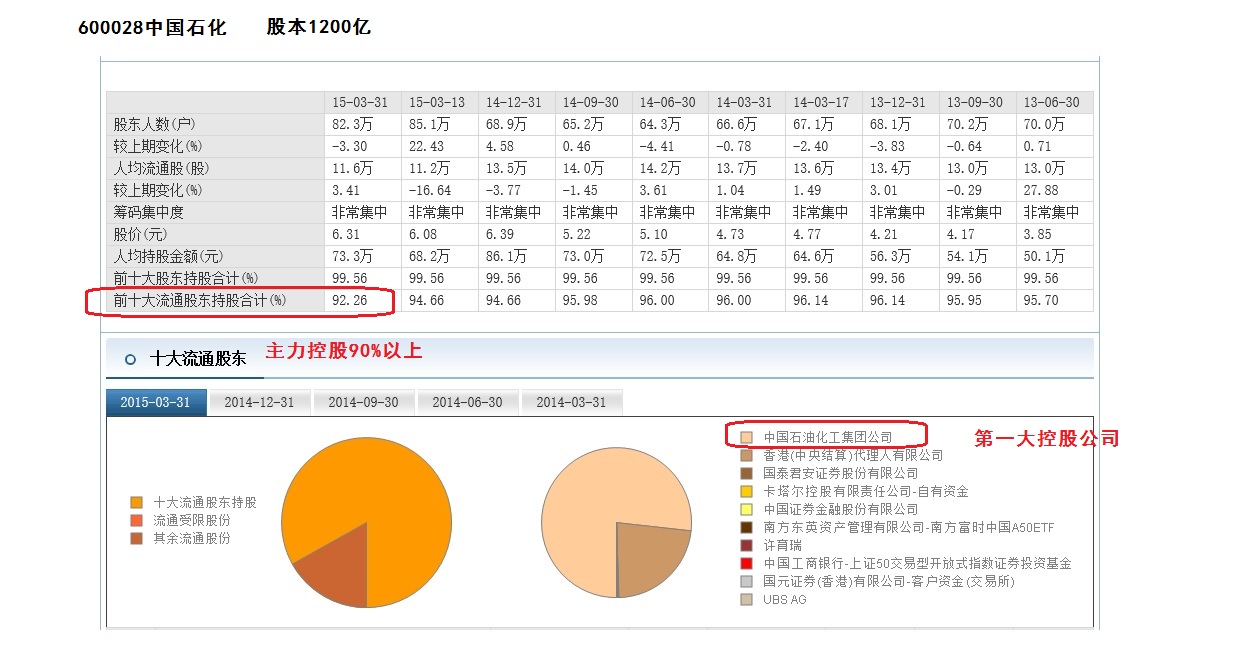Click the 其余流通股份 legend swatch
The height and width of the screenshot is (659, 1257).
tap(136, 538)
